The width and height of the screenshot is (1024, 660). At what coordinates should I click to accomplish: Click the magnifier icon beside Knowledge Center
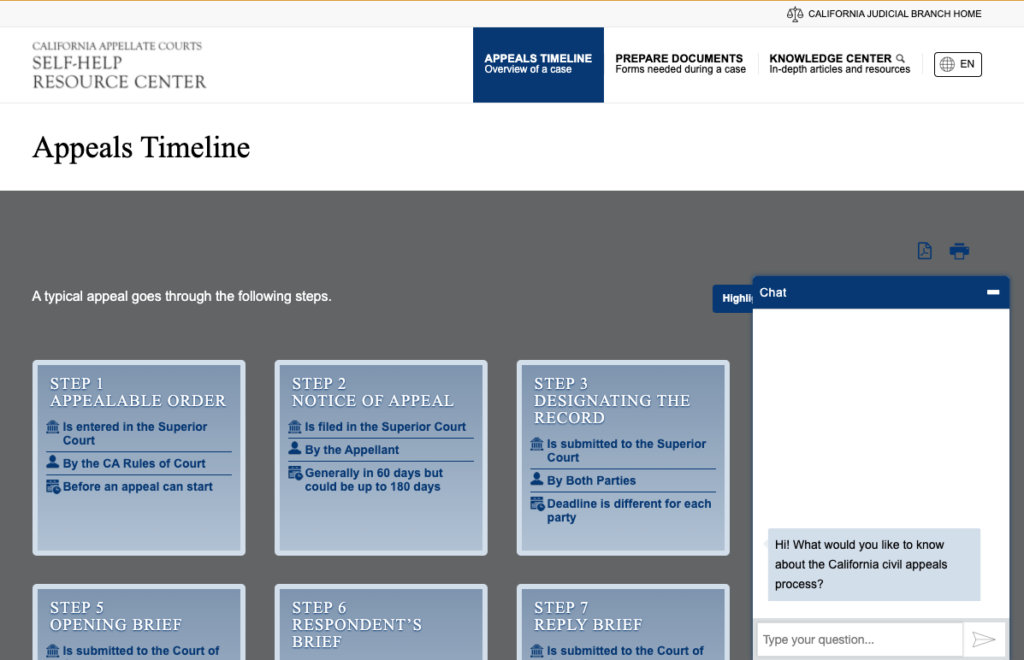(901, 58)
